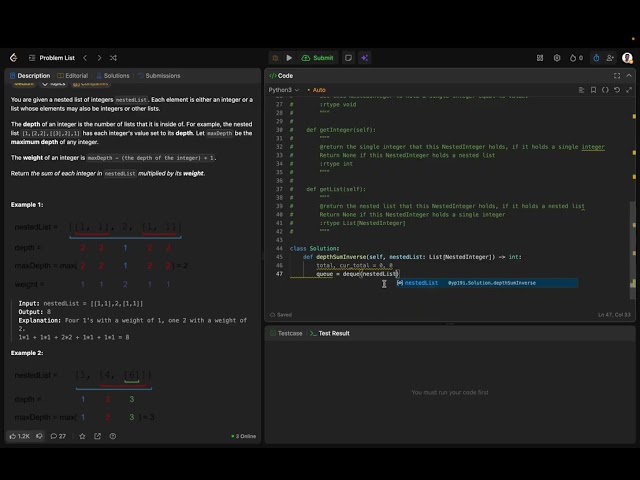This screenshot has width=640, height=480.
Task: Click the green Submit button
Action: tap(318, 58)
